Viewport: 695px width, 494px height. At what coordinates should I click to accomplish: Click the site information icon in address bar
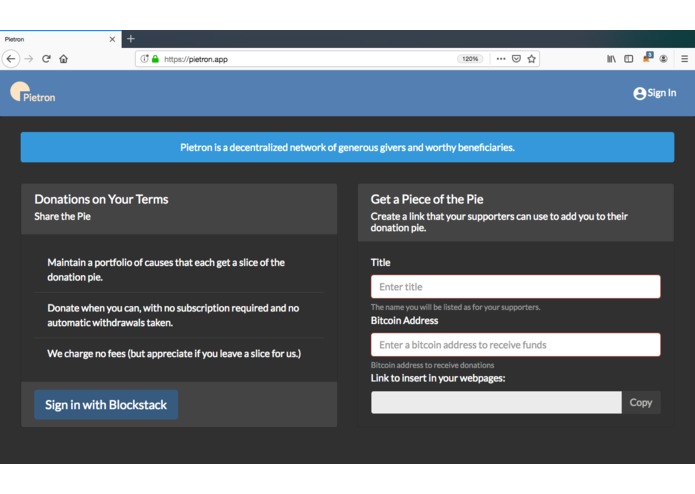tap(144, 59)
